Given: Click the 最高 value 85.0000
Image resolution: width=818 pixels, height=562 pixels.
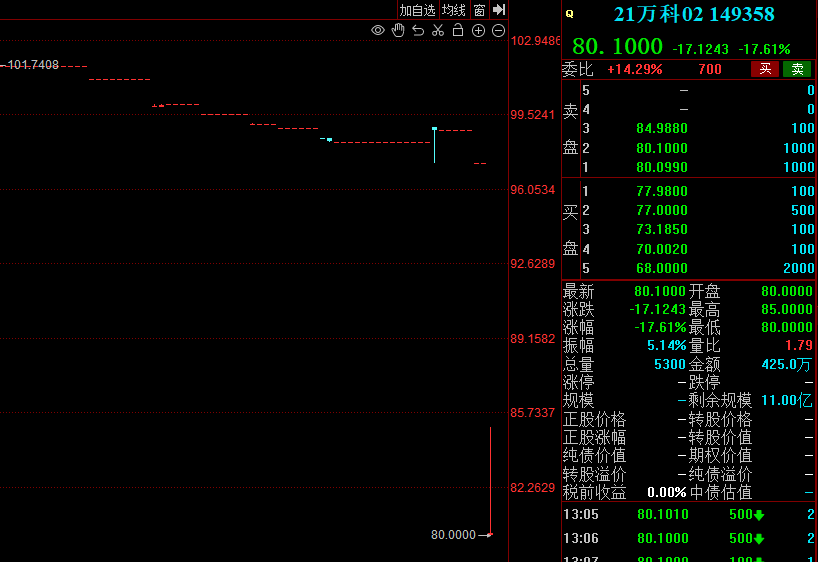Looking at the screenshot, I should [x=787, y=309].
